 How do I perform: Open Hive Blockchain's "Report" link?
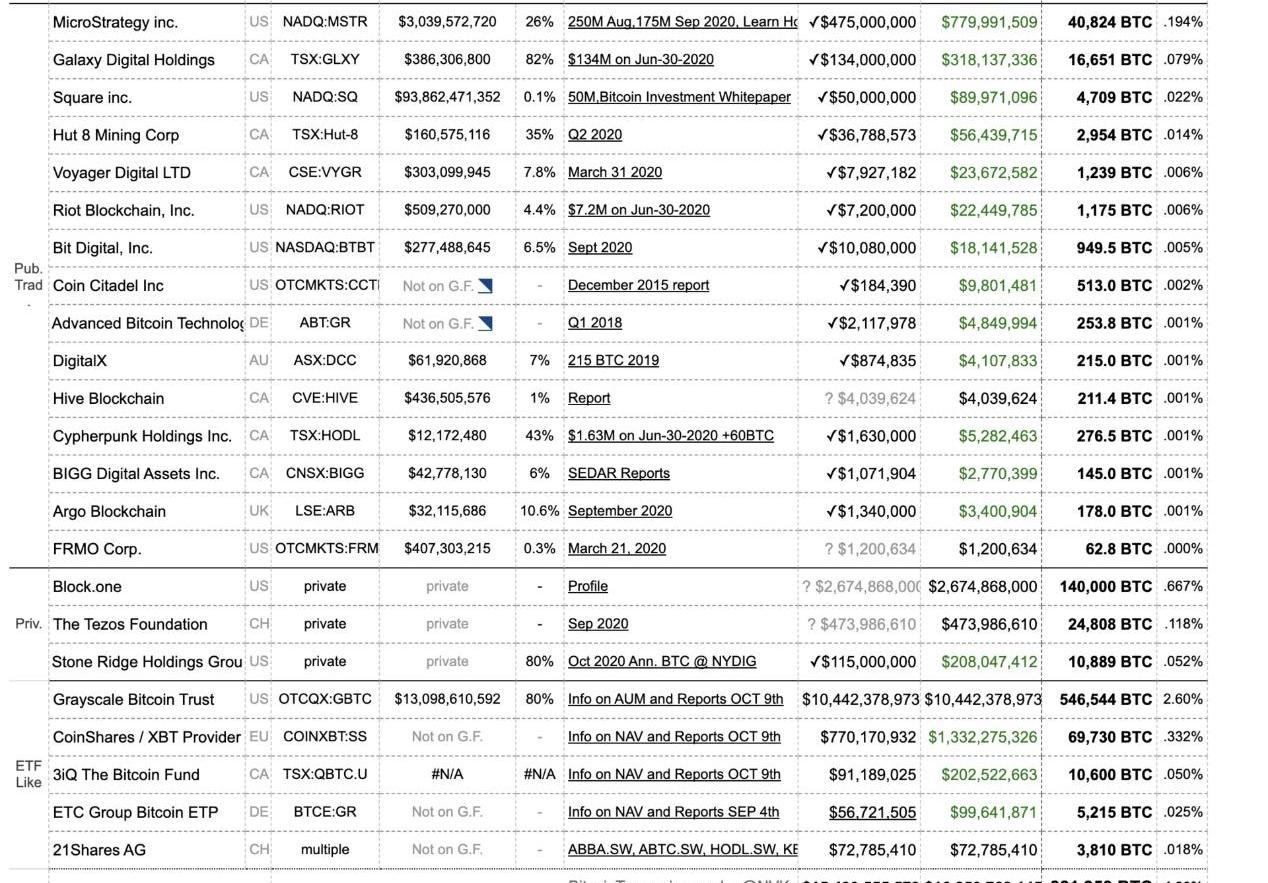tap(588, 398)
